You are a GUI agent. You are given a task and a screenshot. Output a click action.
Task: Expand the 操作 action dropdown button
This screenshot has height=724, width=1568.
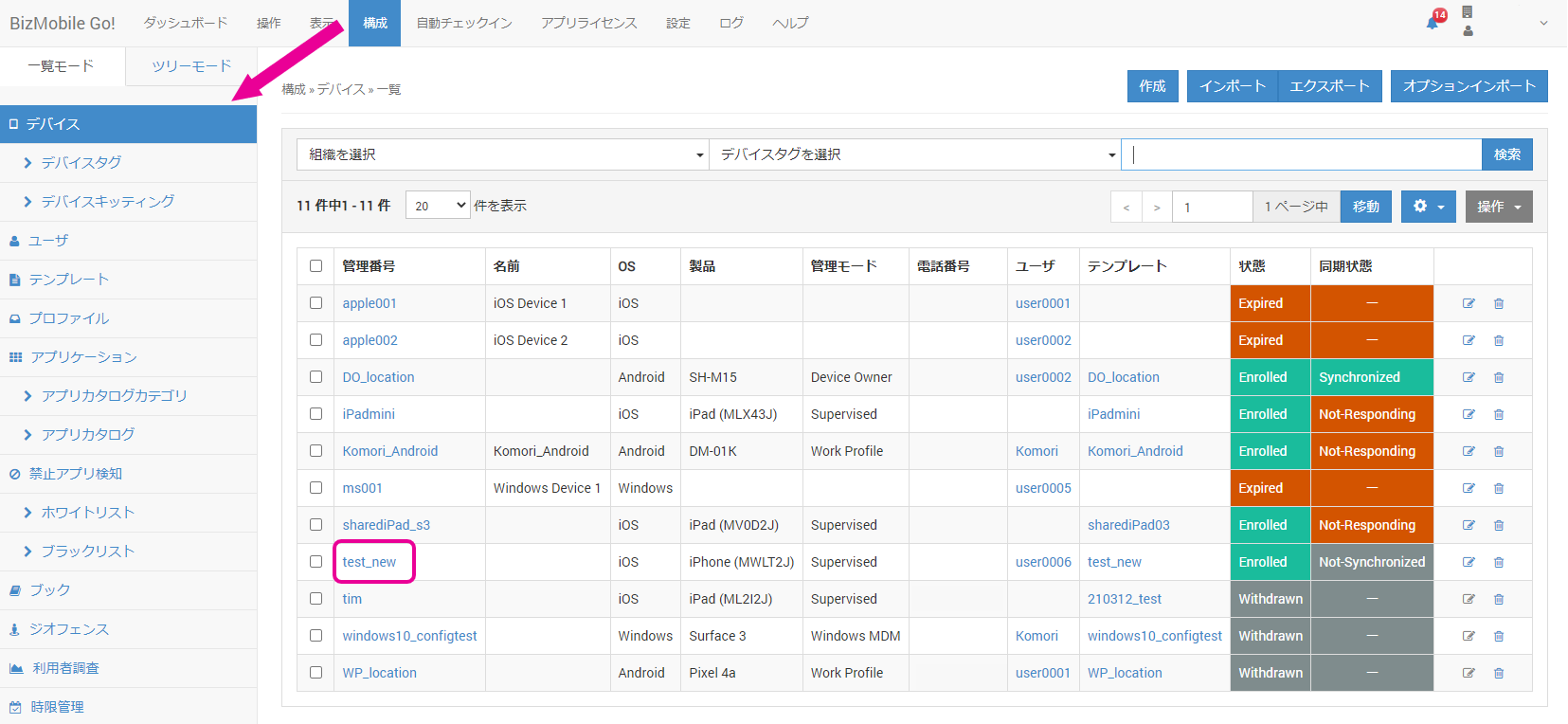coord(1498,207)
